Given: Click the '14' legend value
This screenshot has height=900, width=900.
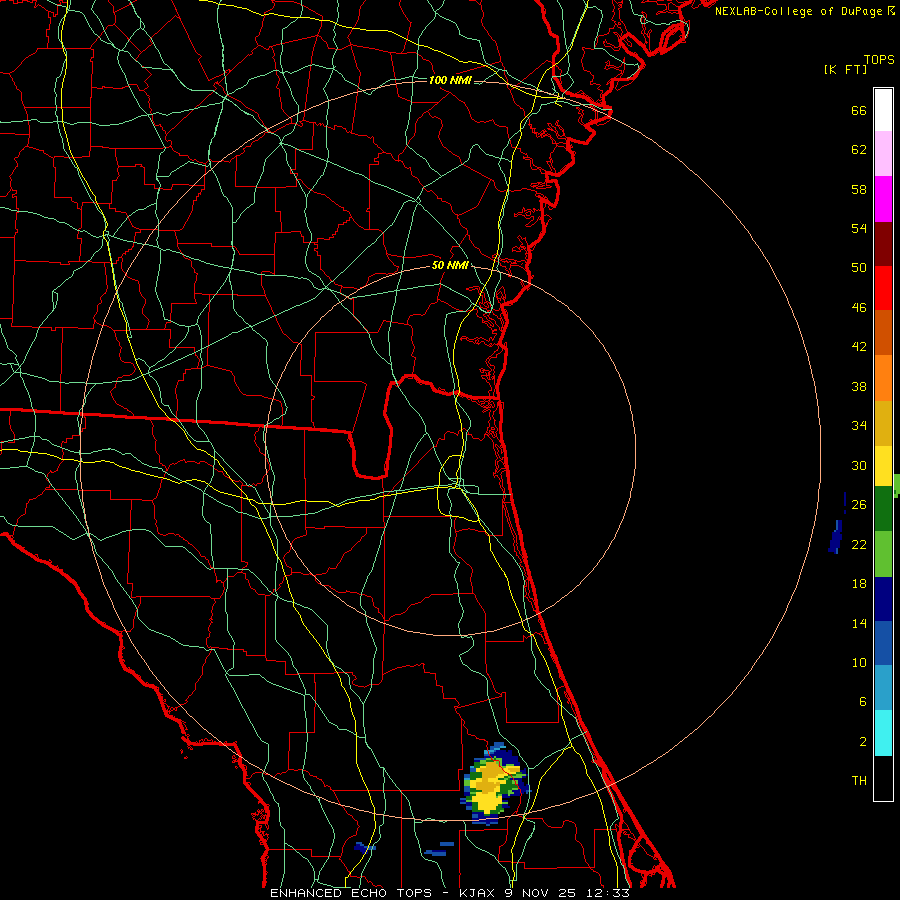Looking at the screenshot, I should click(x=859, y=623).
